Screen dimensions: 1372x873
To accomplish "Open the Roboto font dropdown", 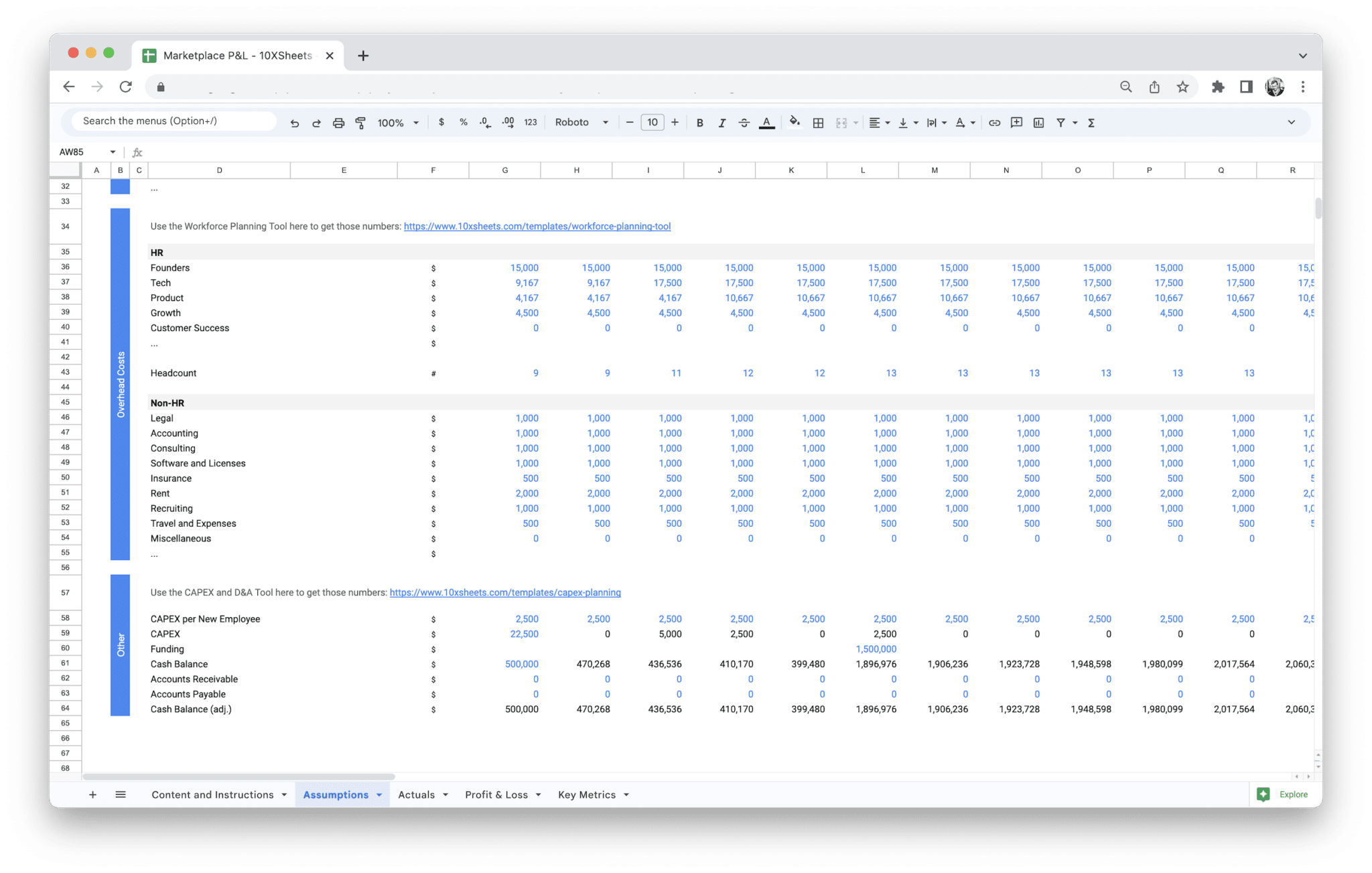I will point(580,123).
